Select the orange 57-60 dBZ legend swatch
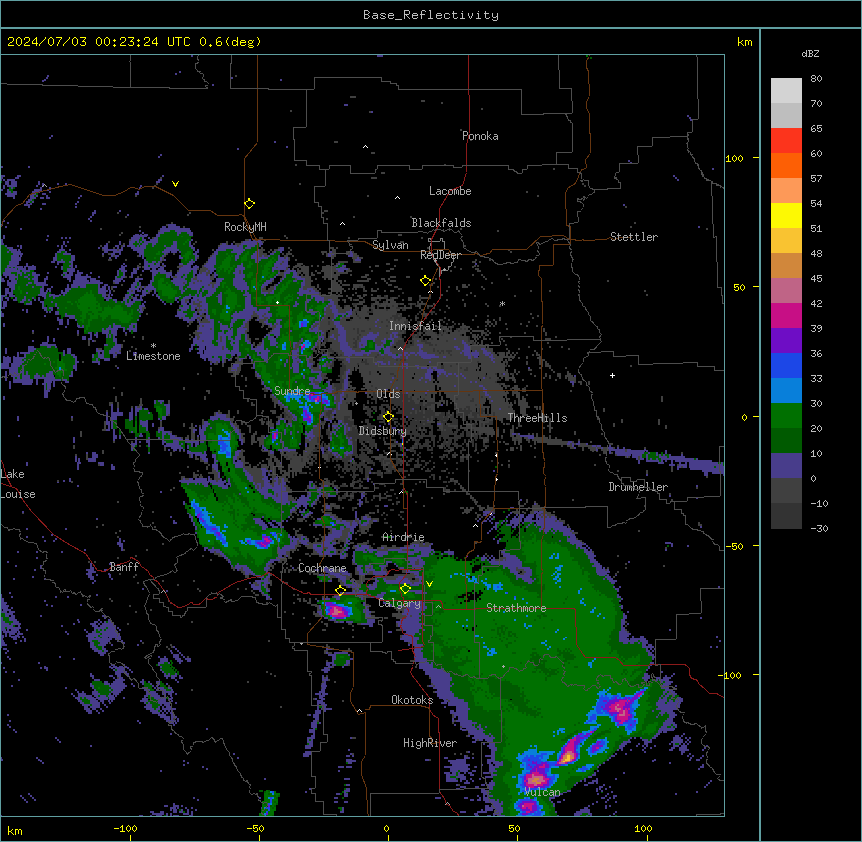862x842 pixels. (786, 165)
